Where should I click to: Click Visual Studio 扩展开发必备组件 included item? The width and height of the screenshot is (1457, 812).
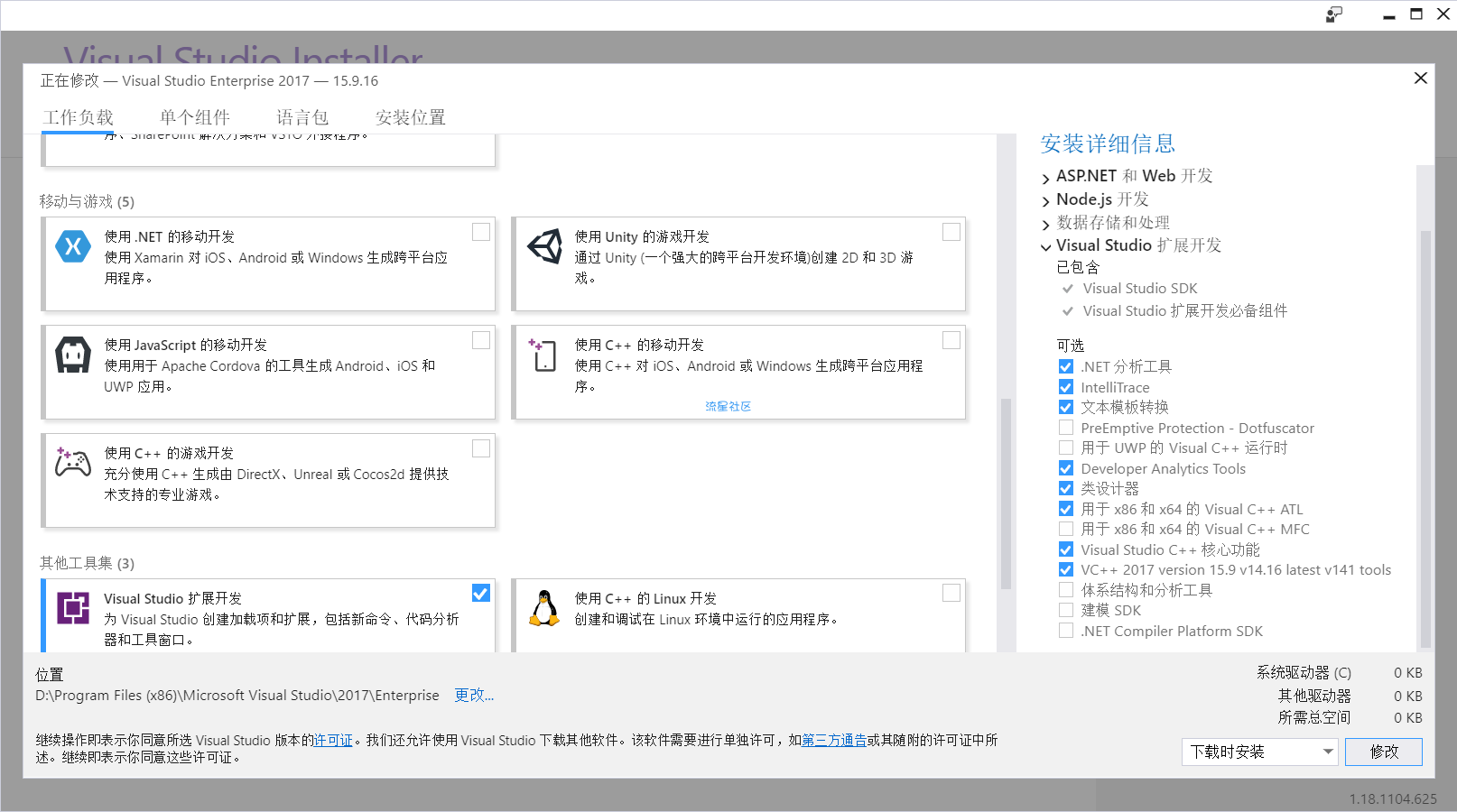pyautogui.click(x=1185, y=310)
